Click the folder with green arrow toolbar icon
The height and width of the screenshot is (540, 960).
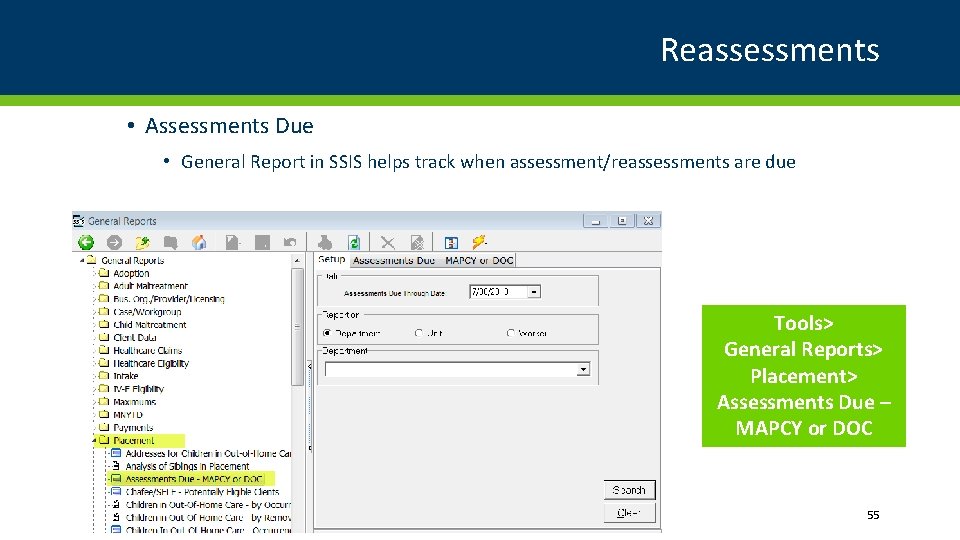coord(143,242)
